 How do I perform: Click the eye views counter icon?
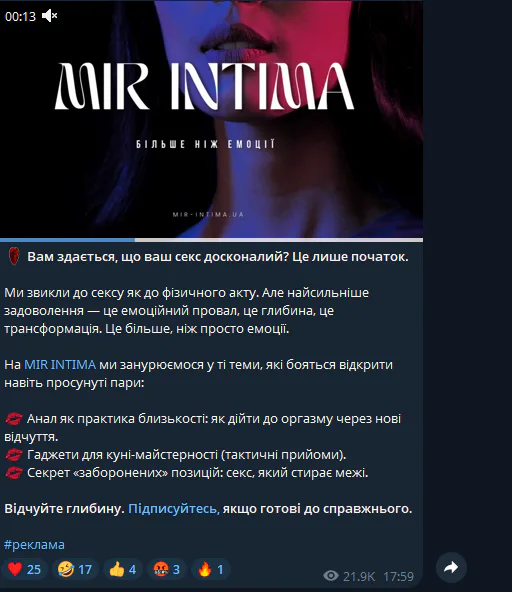331,576
